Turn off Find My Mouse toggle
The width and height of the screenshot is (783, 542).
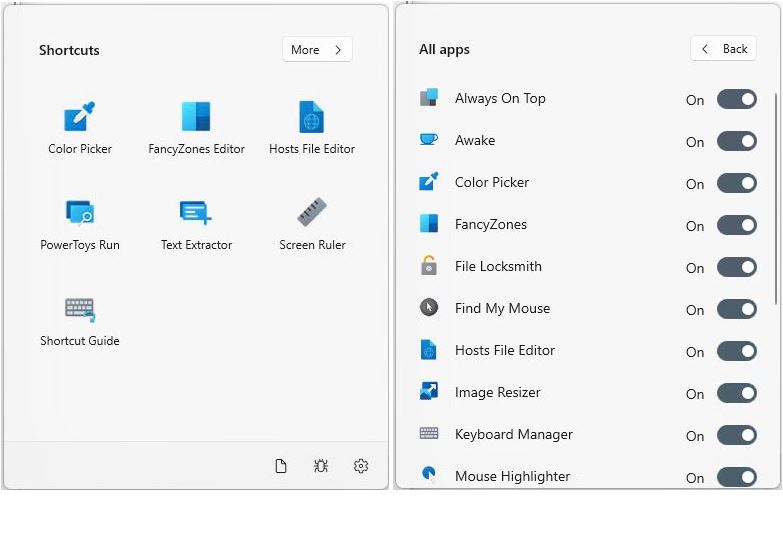(x=737, y=309)
